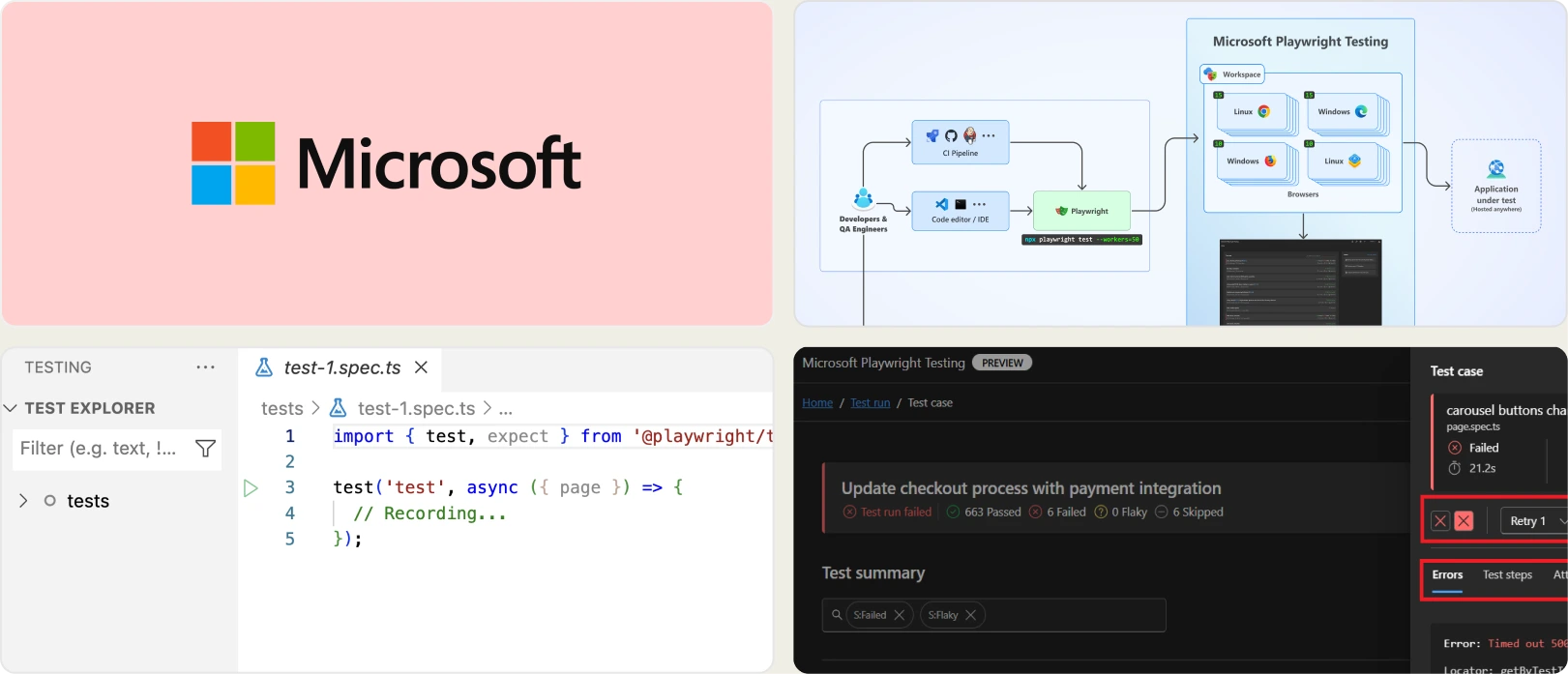Click the Test case breadcrumb text

930,402
